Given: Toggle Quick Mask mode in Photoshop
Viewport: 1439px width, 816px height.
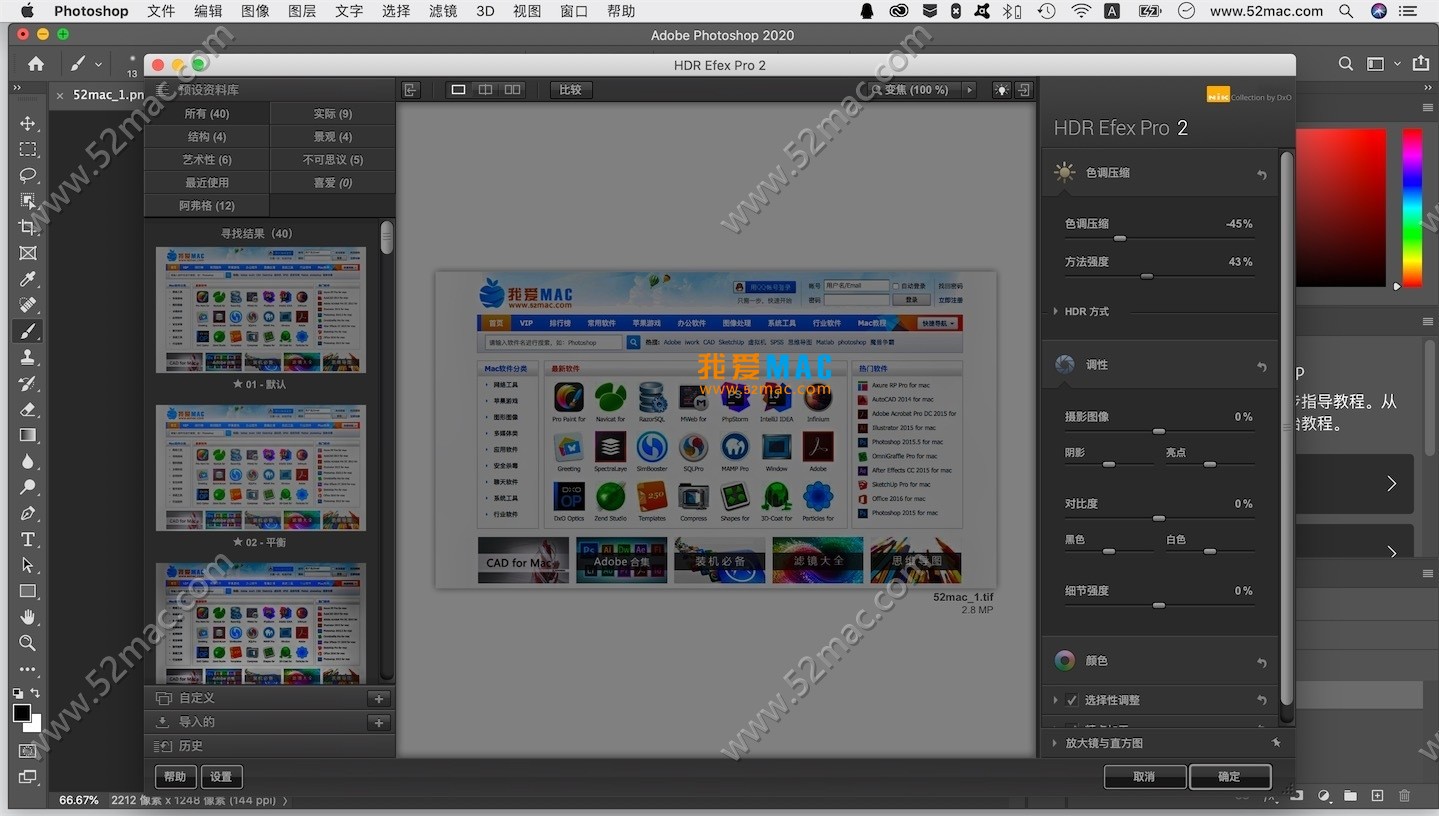Looking at the screenshot, I should (x=28, y=751).
